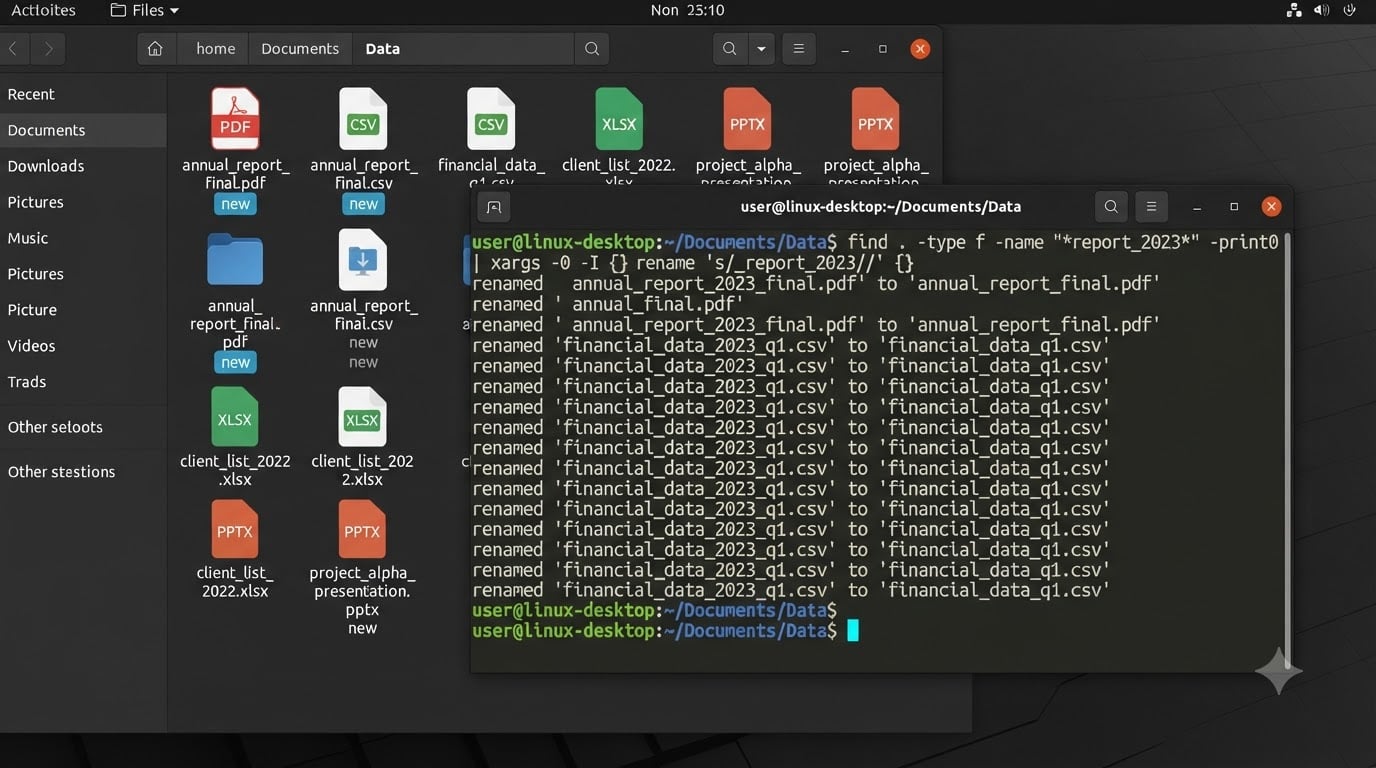Viewport: 1376px width, 768px height.
Task: Click the Terminal vertical scrollbar
Action: coord(1287,450)
